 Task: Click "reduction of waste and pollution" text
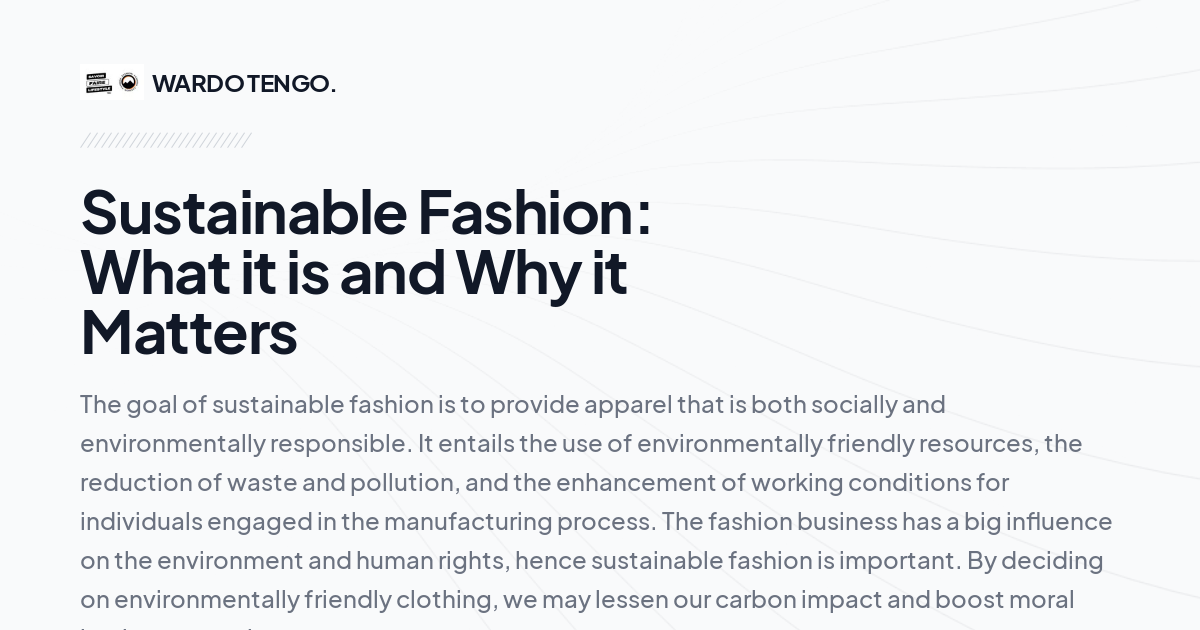[268, 482]
